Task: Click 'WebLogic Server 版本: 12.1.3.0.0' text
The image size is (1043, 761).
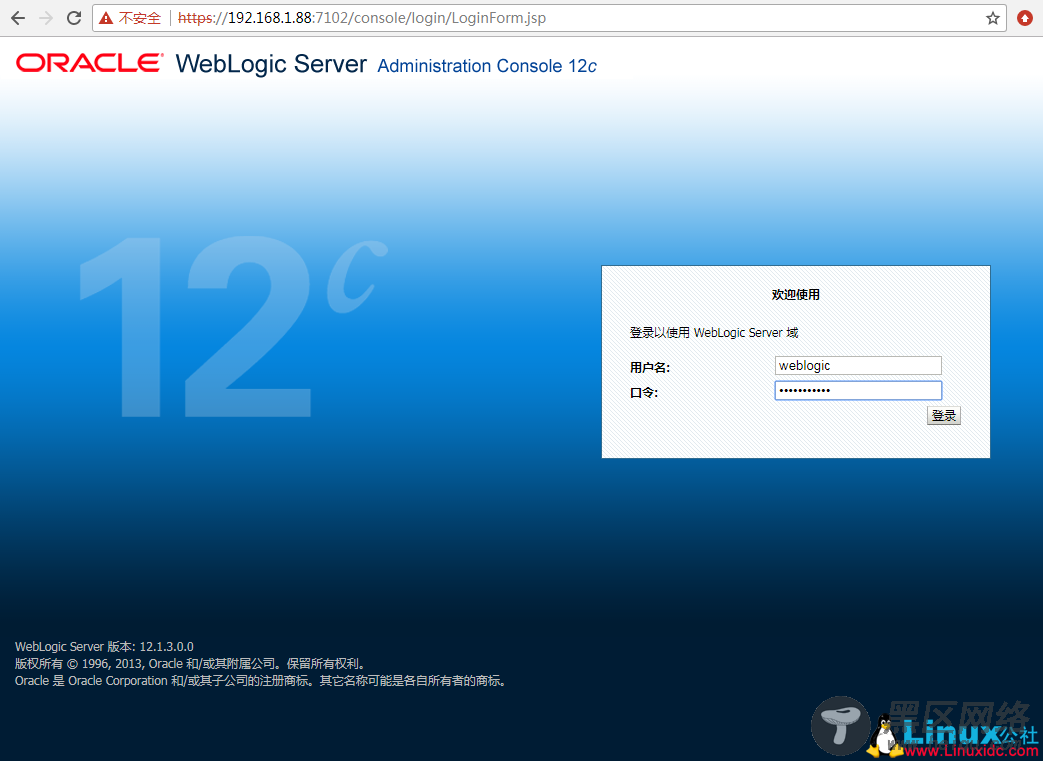Action: tap(104, 647)
